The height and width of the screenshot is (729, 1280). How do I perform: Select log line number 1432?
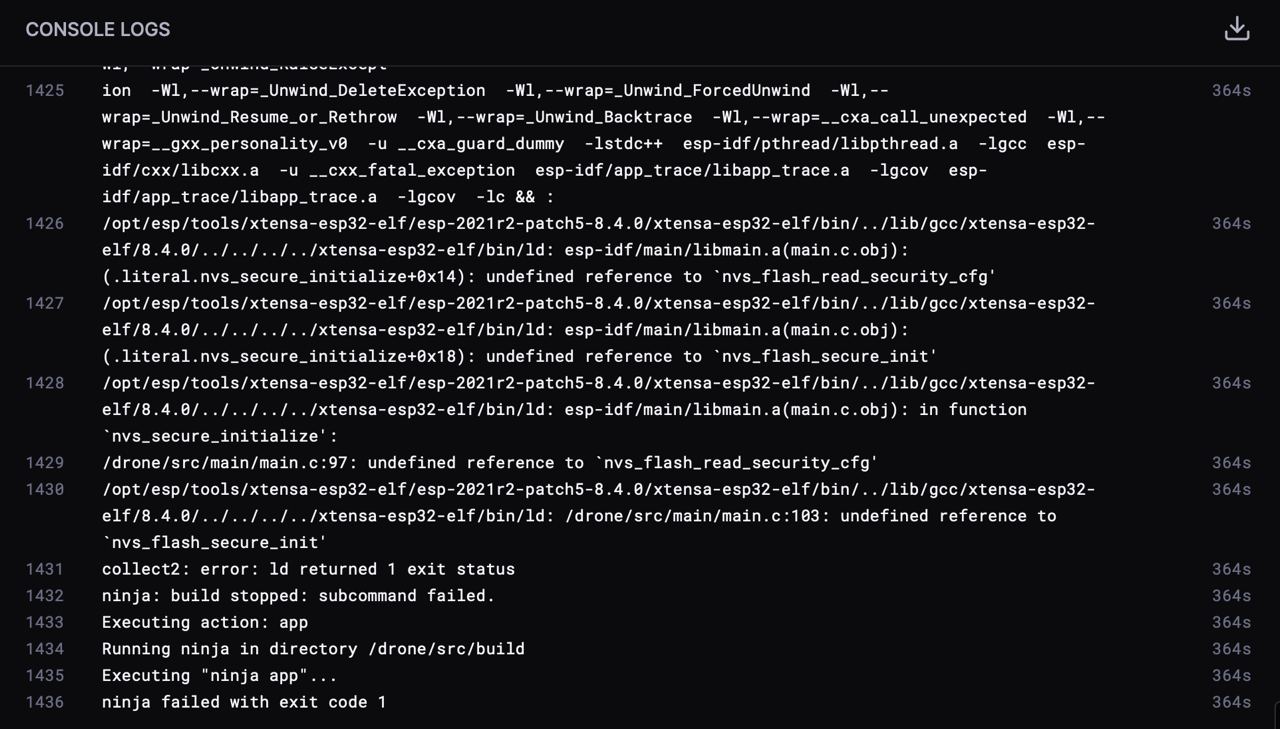(45, 596)
